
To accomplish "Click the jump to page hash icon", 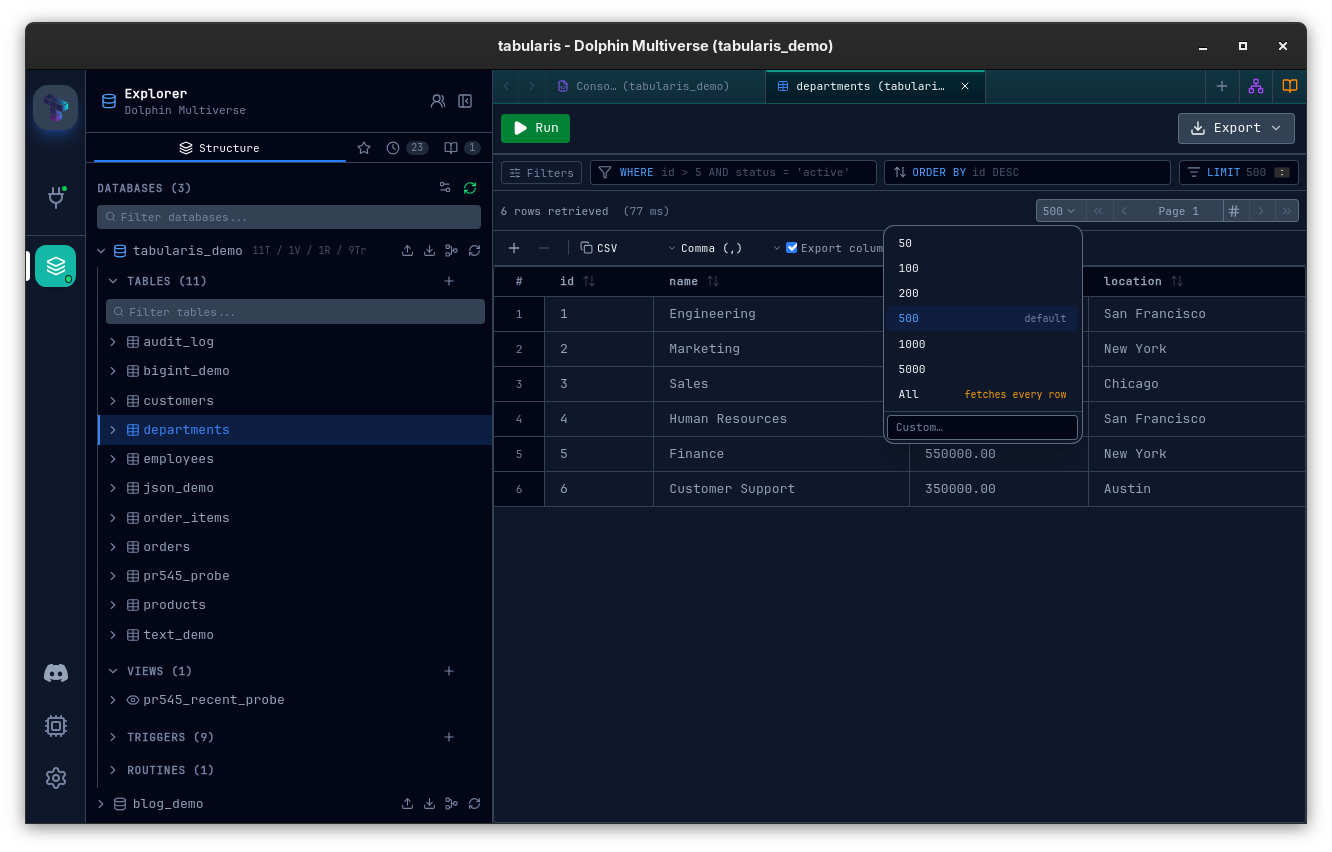I will [x=1234, y=211].
